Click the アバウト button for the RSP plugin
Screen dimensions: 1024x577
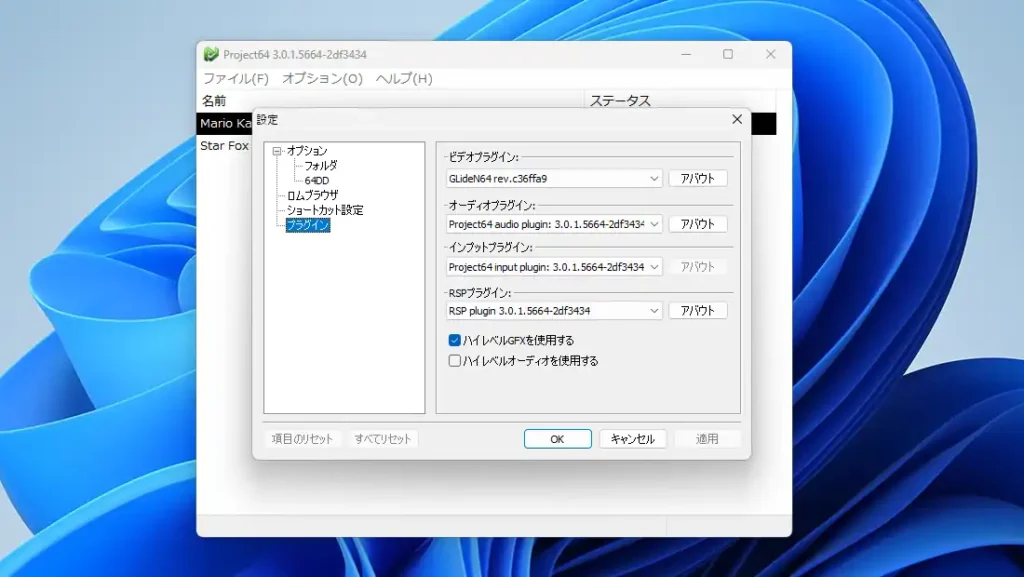pos(698,310)
